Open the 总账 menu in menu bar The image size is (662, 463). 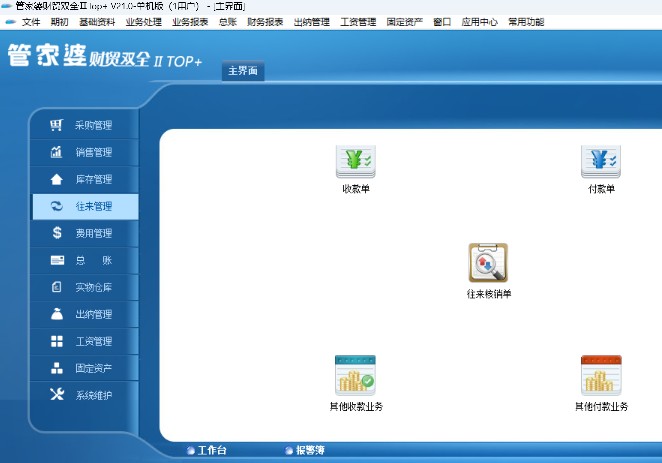click(228, 22)
